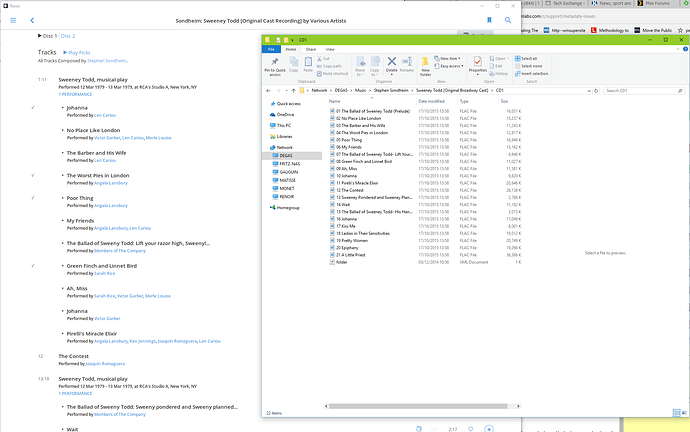Click the Search CD1 field
The image size is (690, 432).
[x=644, y=91]
